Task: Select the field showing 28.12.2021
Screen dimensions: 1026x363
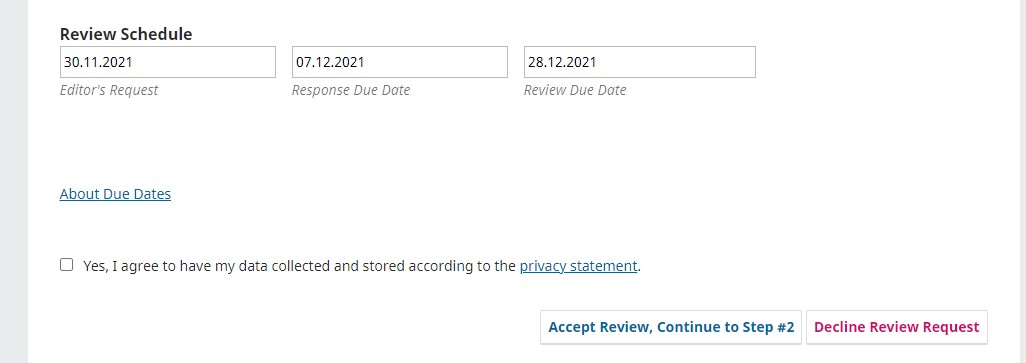Action: click(x=640, y=62)
